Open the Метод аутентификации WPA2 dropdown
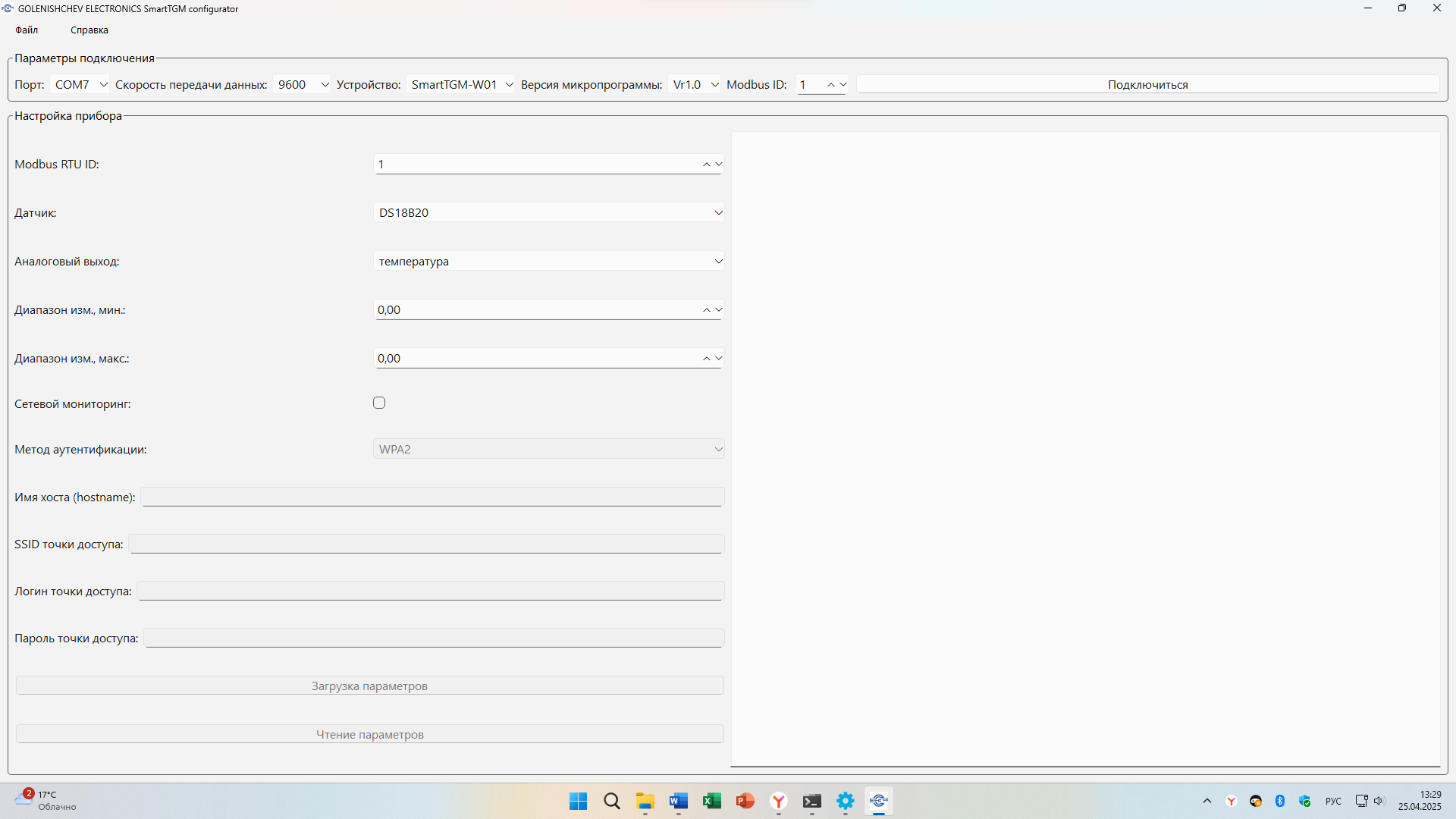Viewport: 1456px width, 819px height. pos(549,449)
